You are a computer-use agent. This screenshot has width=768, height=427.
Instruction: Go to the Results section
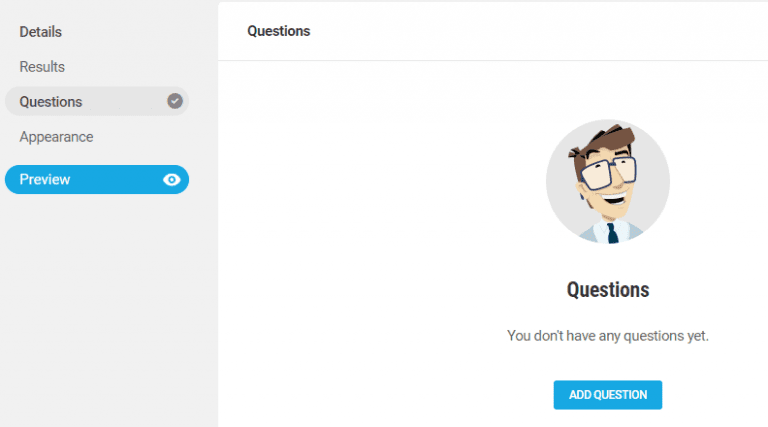pyautogui.click(x=42, y=67)
